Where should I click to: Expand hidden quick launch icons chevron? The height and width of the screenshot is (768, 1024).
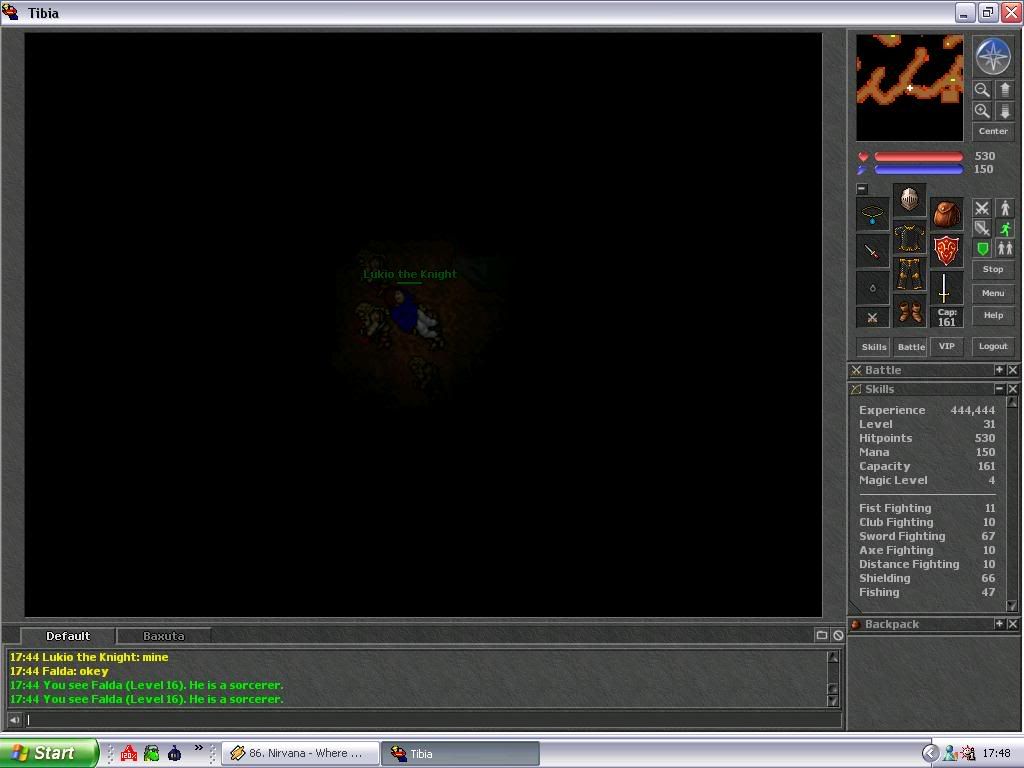pos(199,748)
